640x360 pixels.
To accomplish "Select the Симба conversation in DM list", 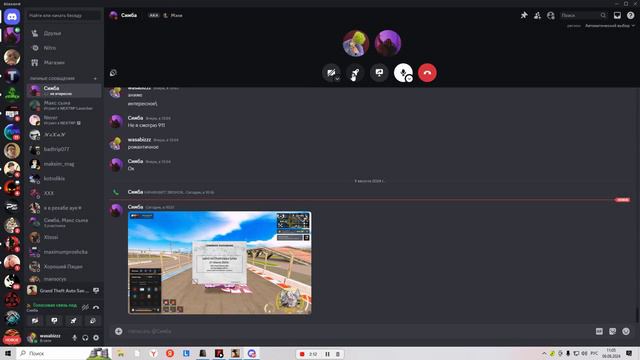I will pyautogui.click(x=64, y=91).
